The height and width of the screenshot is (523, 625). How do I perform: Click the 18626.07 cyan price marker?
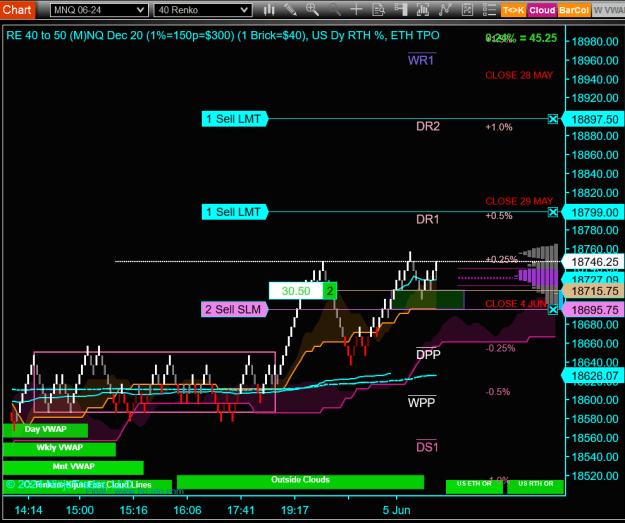593,376
